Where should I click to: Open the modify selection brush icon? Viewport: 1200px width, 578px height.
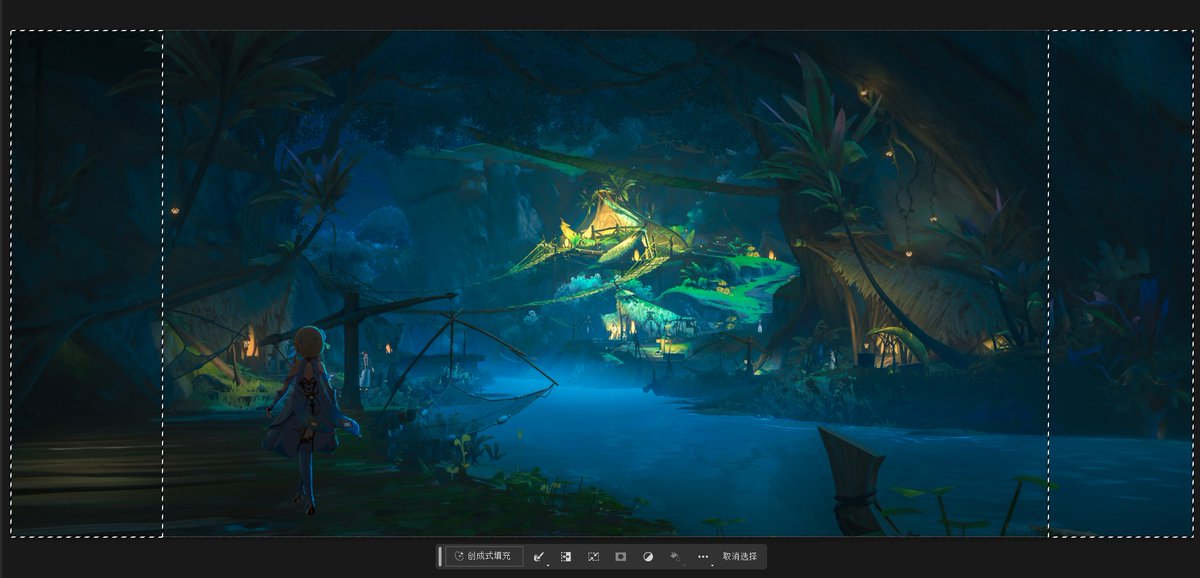(539, 556)
